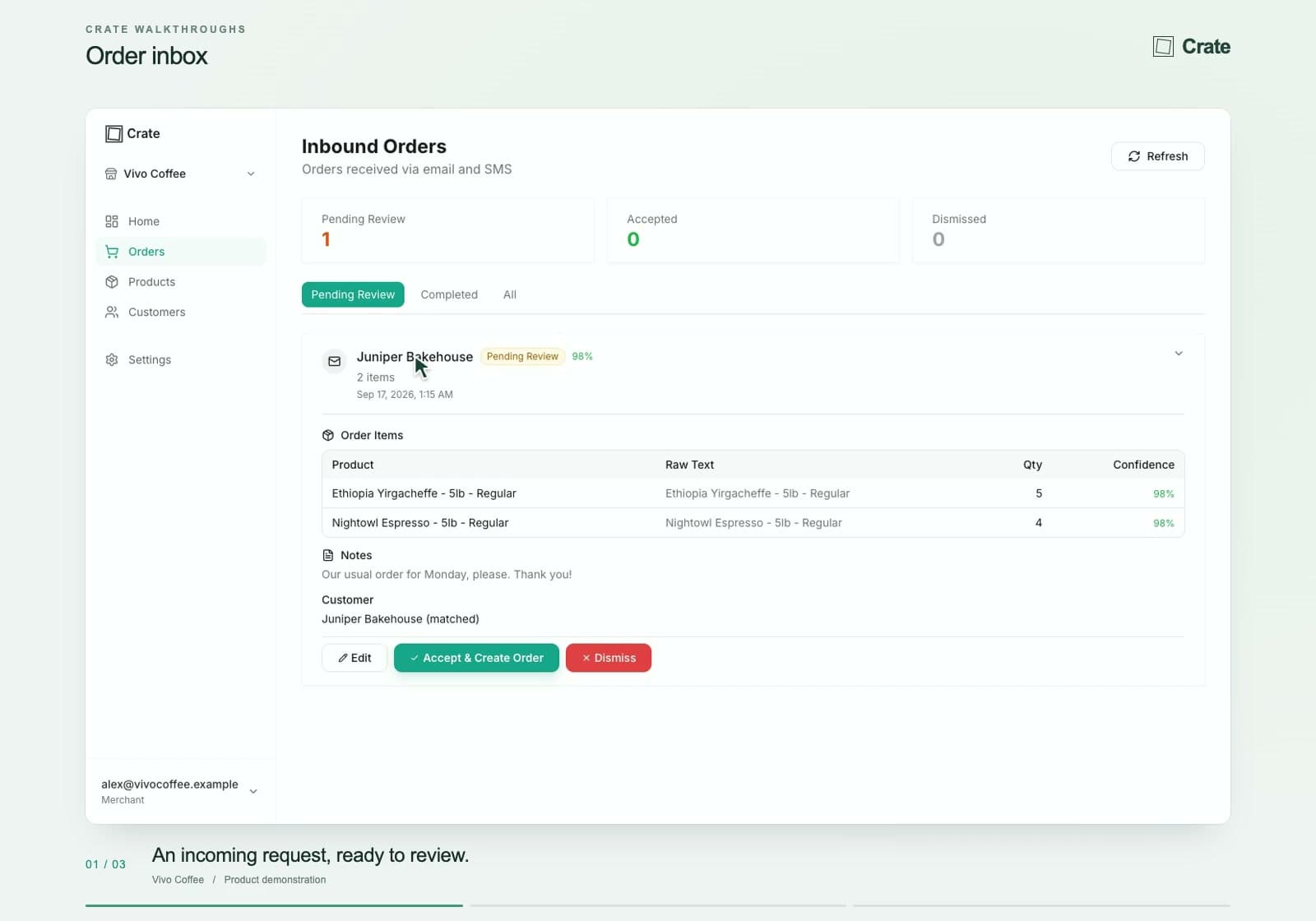Go to Home in the sidebar
Viewport: 1316px width, 921px height.
[181, 221]
